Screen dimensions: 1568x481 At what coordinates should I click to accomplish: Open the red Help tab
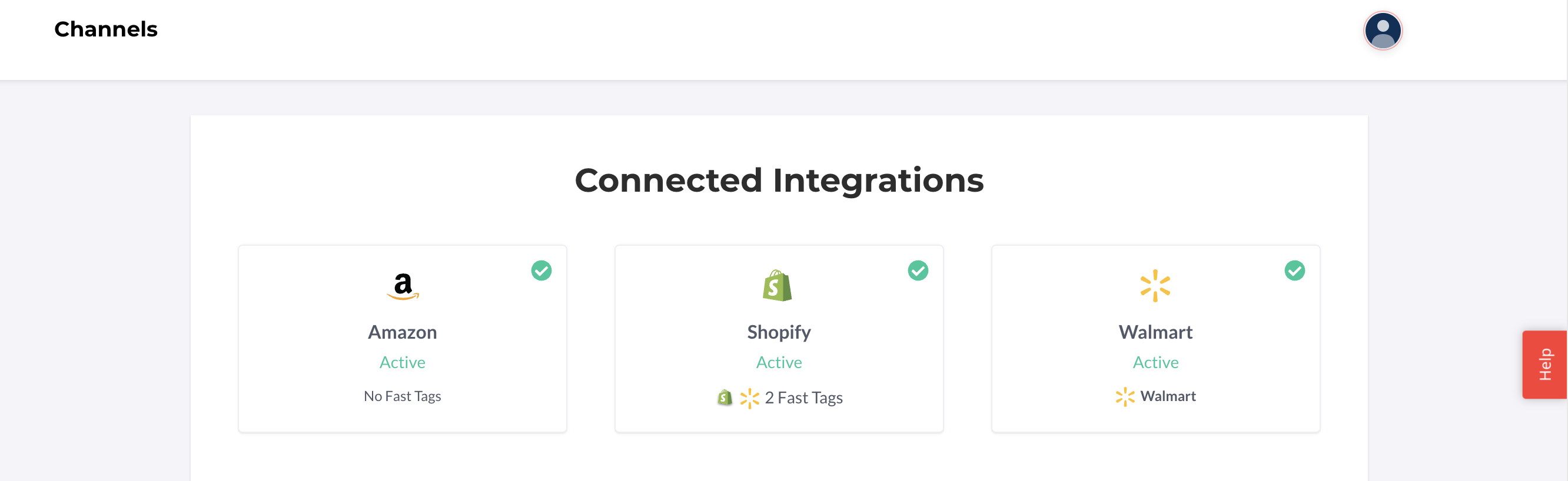[x=1545, y=364]
